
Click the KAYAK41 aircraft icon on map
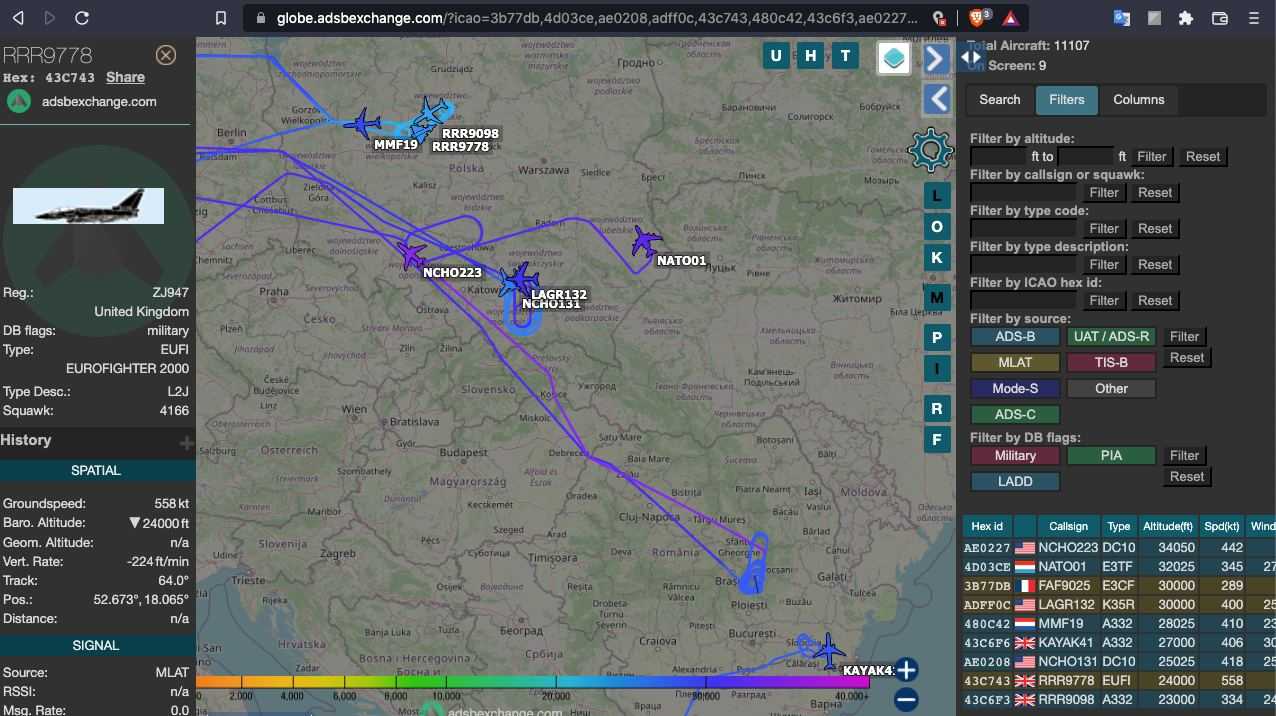828,651
